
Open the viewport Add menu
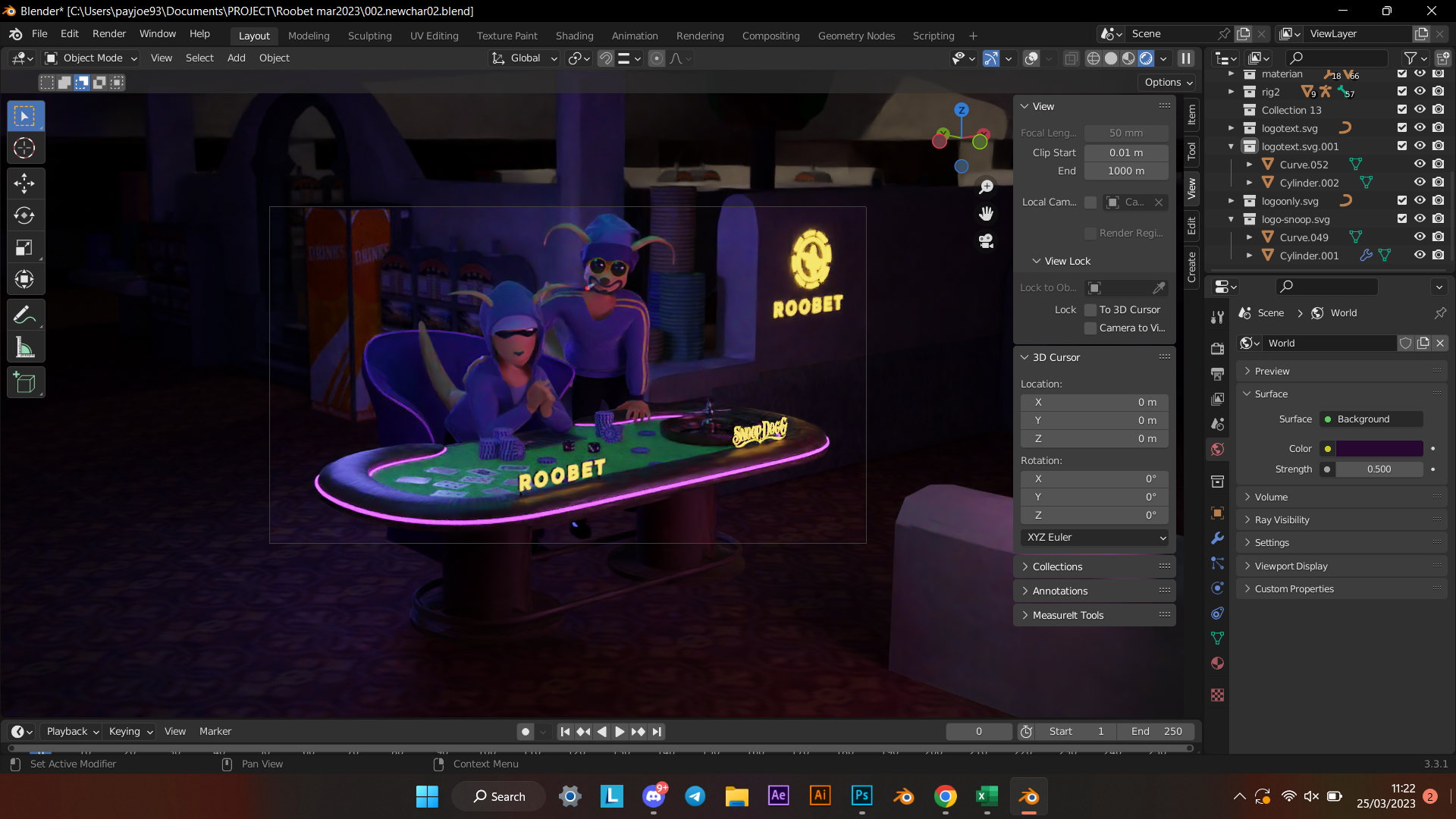point(237,58)
